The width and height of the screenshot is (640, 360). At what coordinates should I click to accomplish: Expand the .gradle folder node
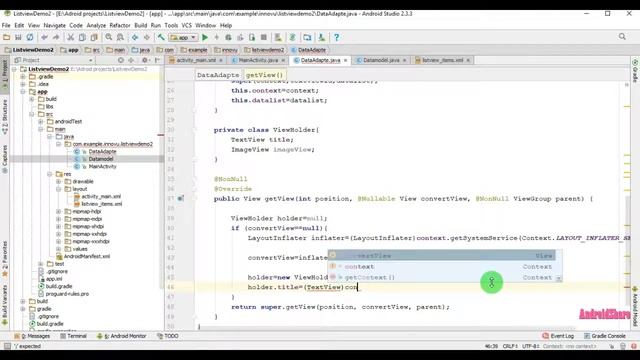pyautogui.click(x=23, y=77)
